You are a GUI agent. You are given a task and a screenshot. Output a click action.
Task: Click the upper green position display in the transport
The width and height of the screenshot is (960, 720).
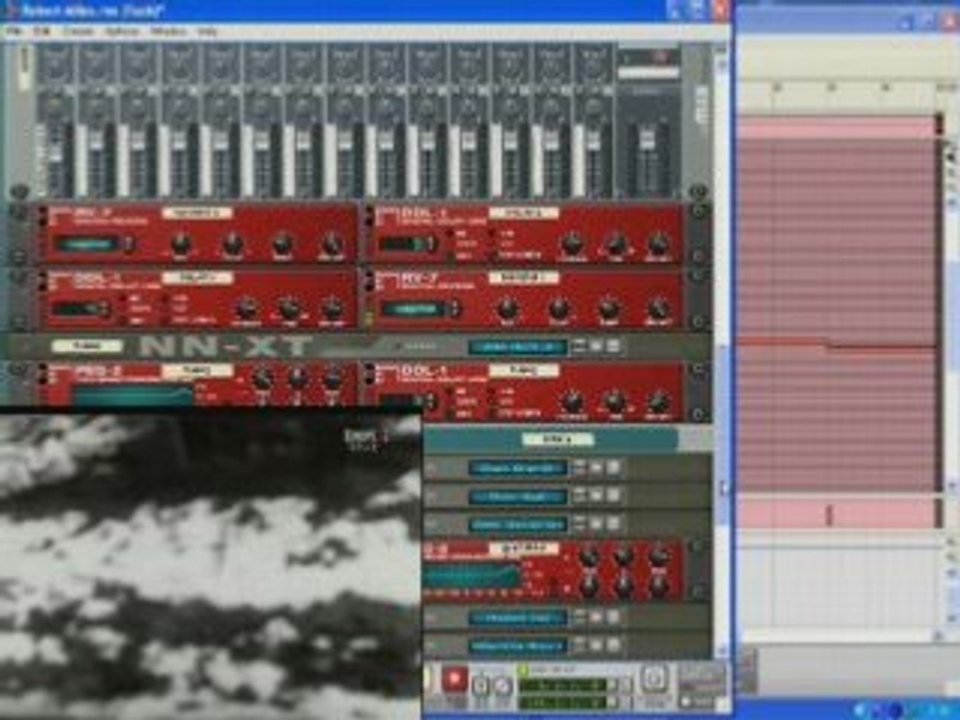tap(562, 685)
